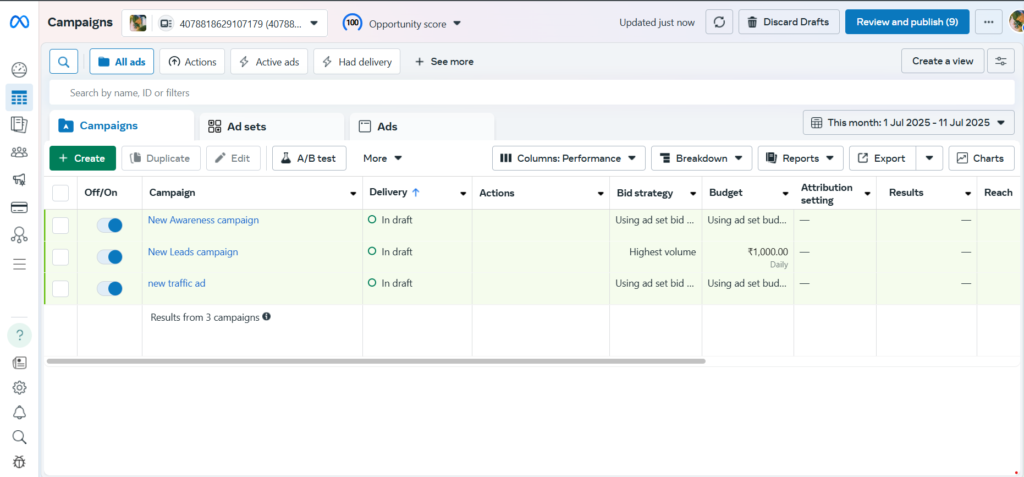Open the Help question mark icon

click(x=19, y=335)
